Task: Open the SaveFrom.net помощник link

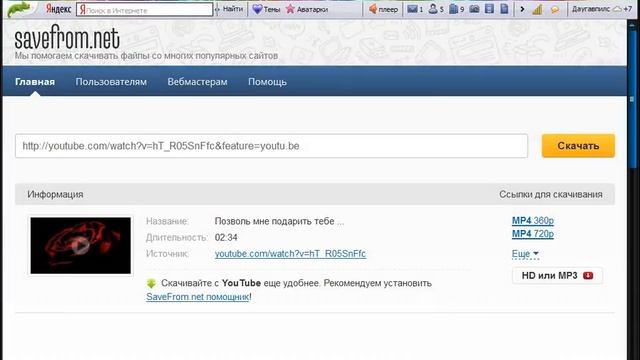Action: tap(198, 297)
